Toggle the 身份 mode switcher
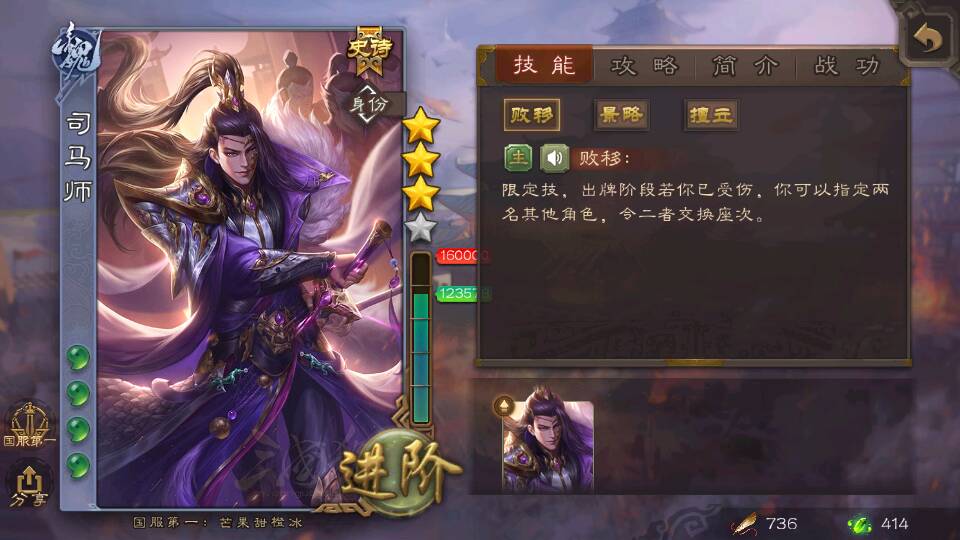Screen dimensions: 960x540 369,104
